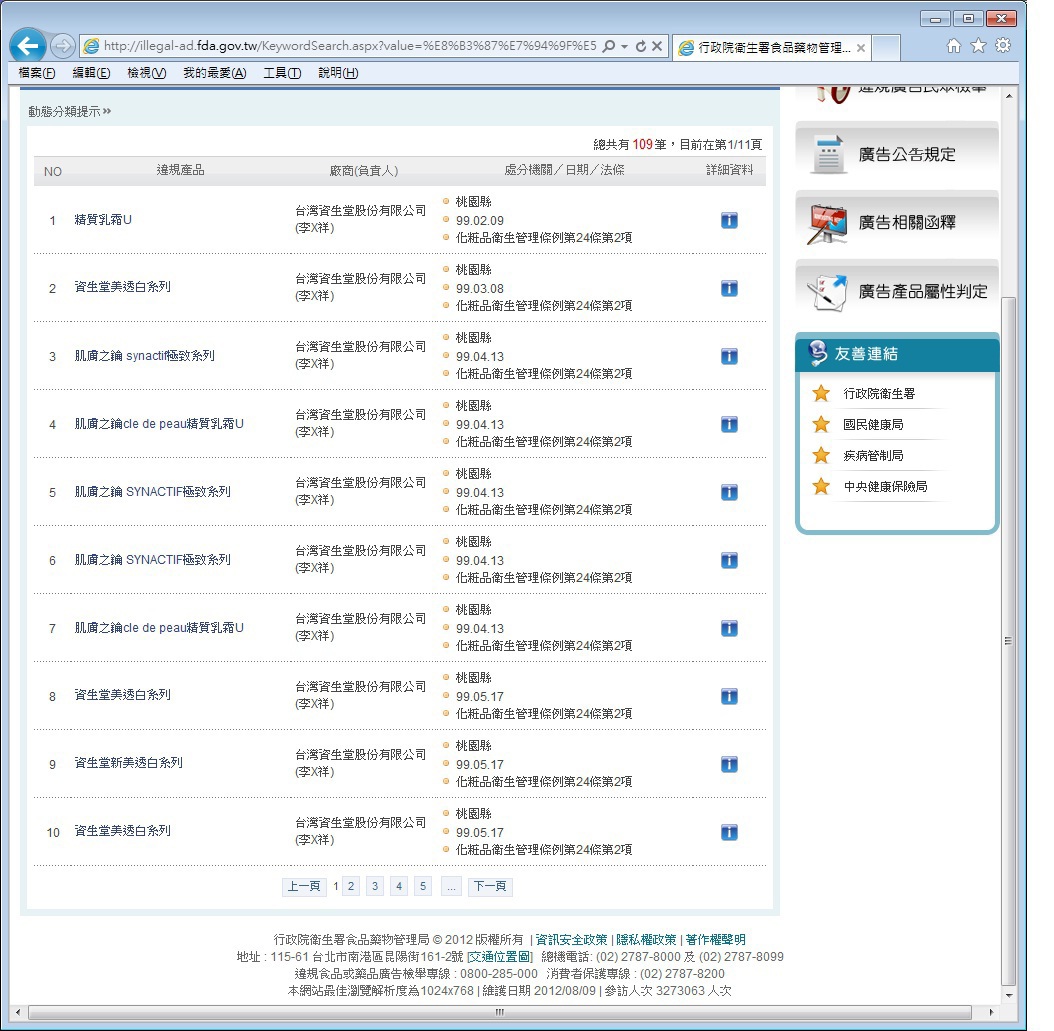Open detail icon for row 1 精質乳霜U

click(x=729, y=220)
